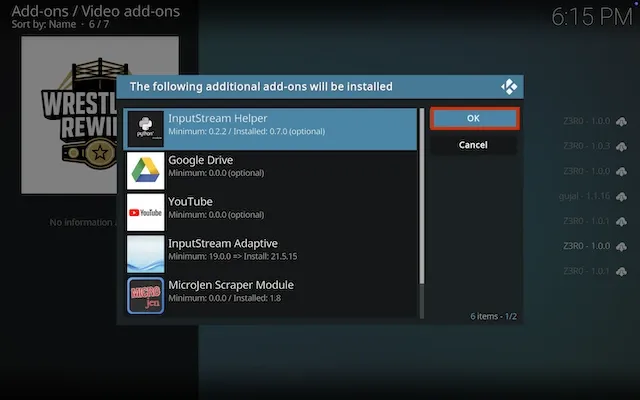
Task: Click the 'Sort by: Name' label
Action: click(44, 24)
